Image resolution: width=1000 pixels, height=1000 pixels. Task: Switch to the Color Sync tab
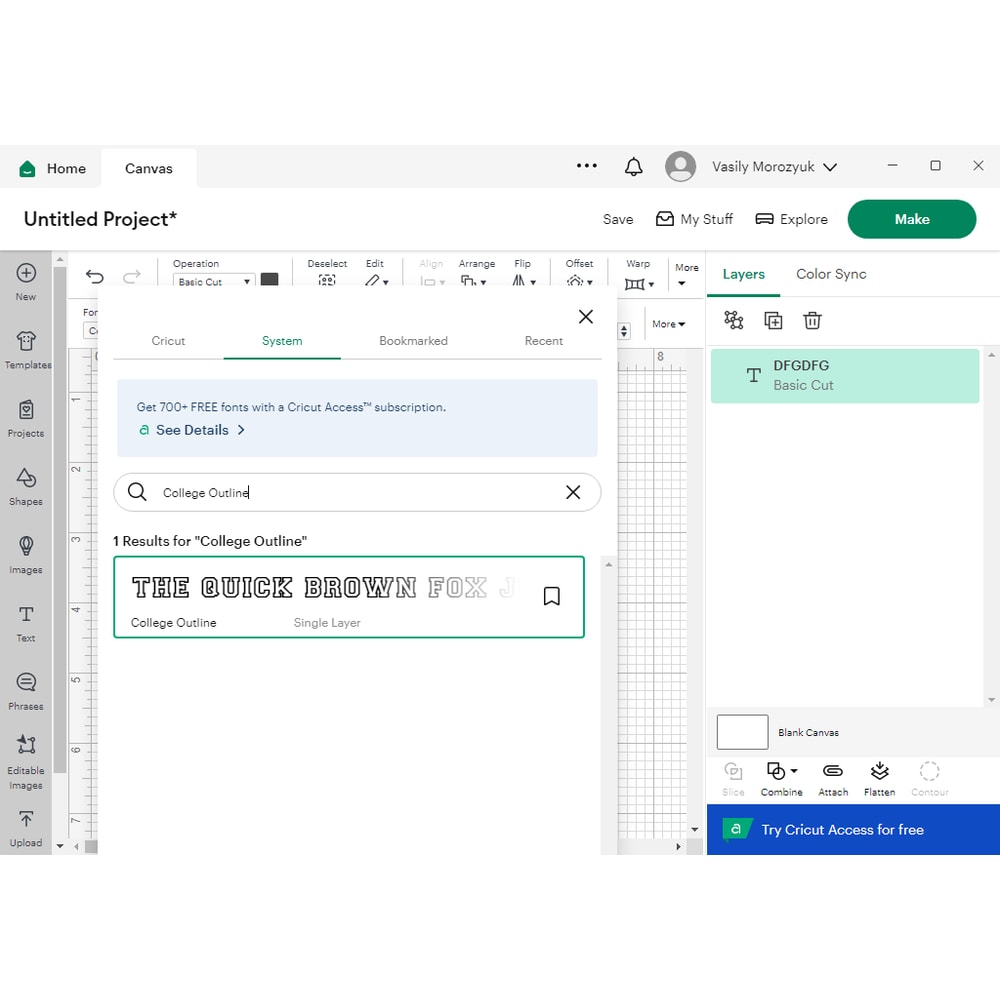point(830,274)
